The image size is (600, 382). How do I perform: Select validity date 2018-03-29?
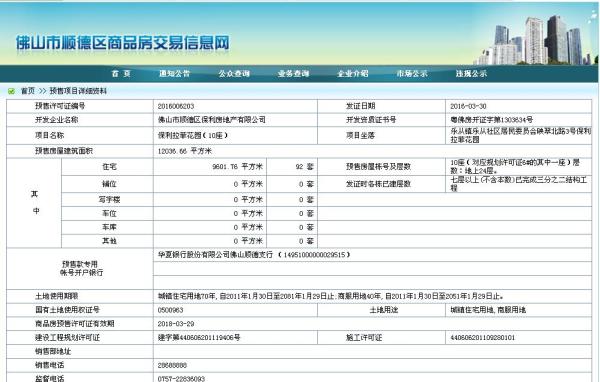point(176,324)
